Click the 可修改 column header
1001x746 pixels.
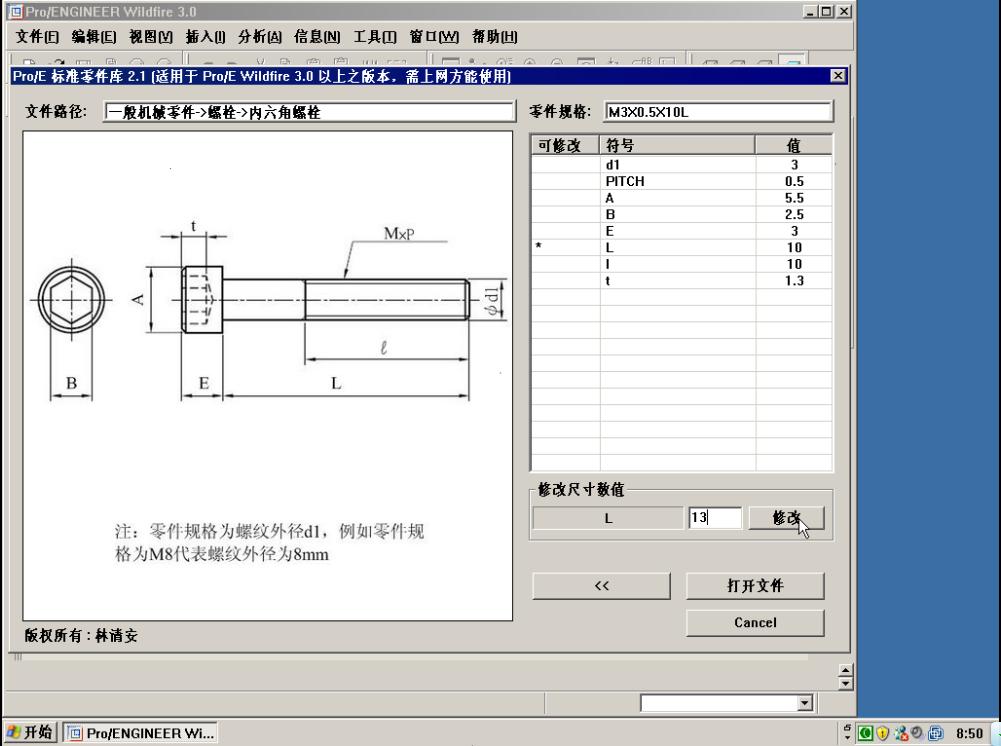click(x=565, y=145)
